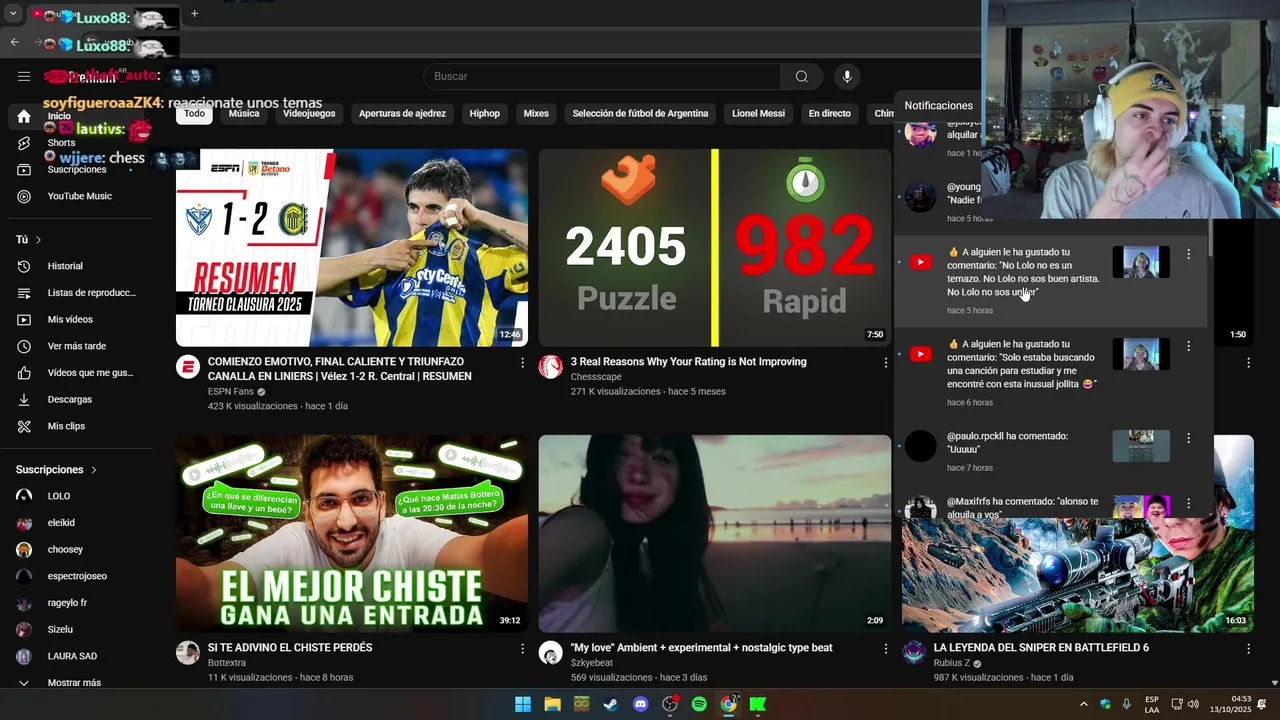
Task: Open the green Kick app in taskbar
Action: click(758, 704)
